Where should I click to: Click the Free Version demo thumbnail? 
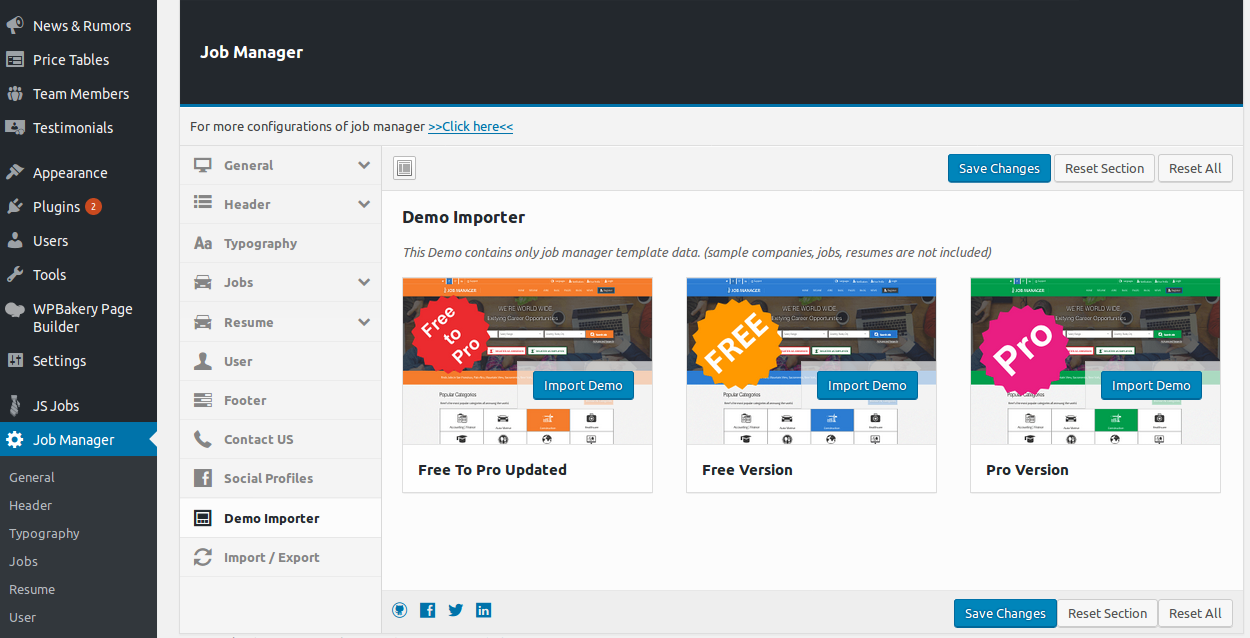coord(811,361)
